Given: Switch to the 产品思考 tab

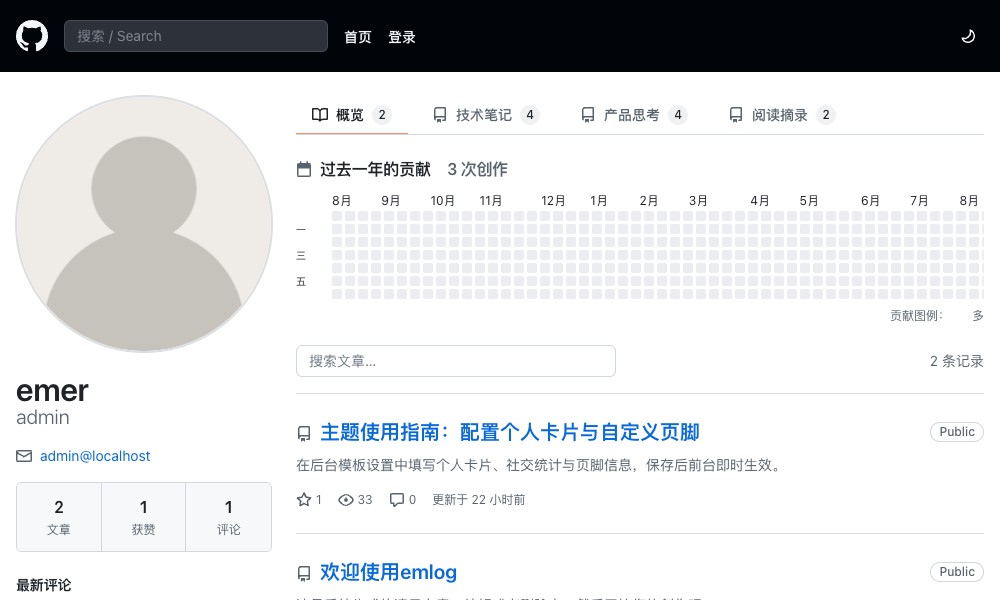Looking at the screenshot, I should (x=634, y=115).
